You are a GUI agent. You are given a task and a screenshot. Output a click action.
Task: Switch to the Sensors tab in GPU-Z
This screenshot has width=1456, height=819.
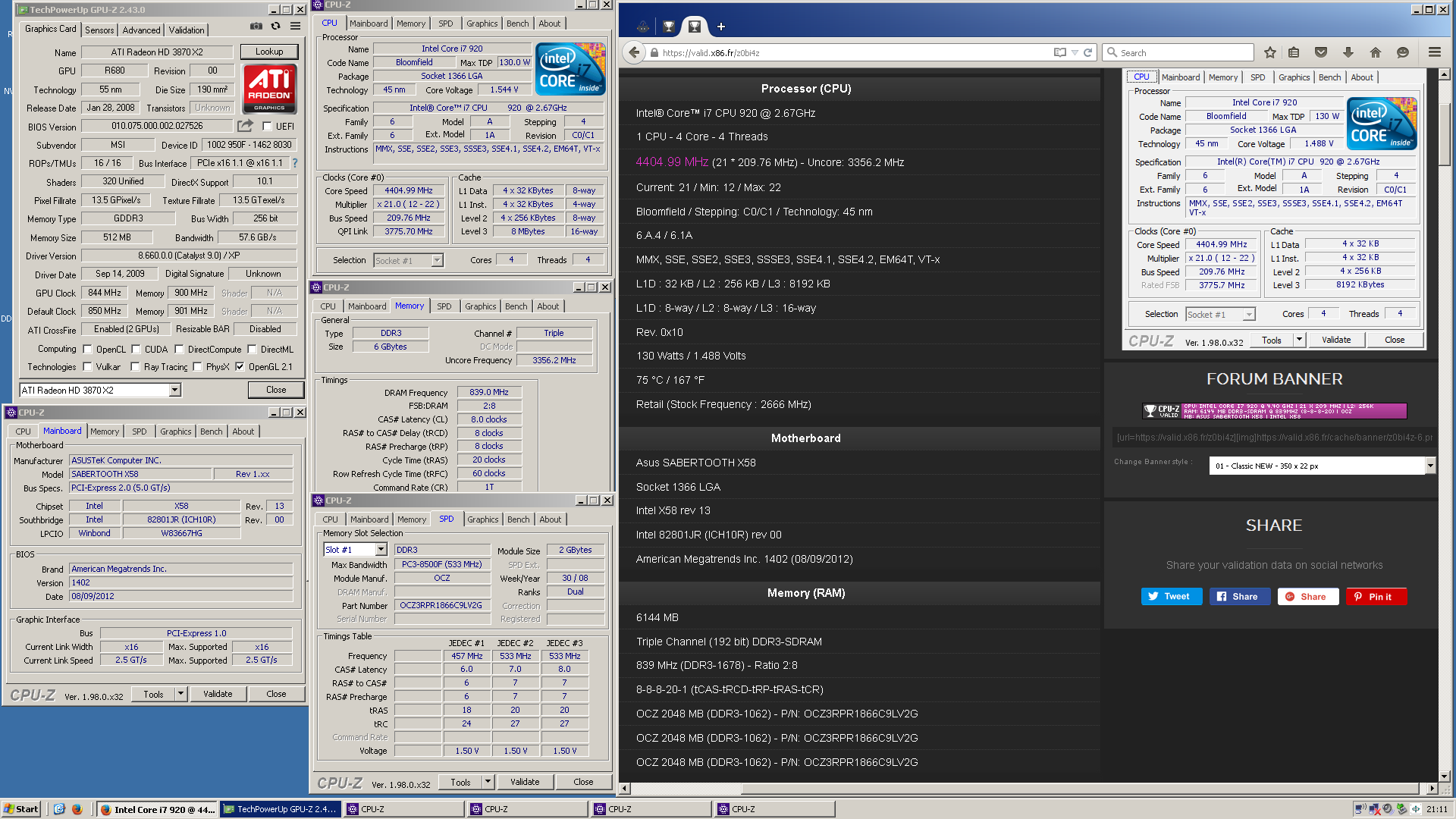99,30
